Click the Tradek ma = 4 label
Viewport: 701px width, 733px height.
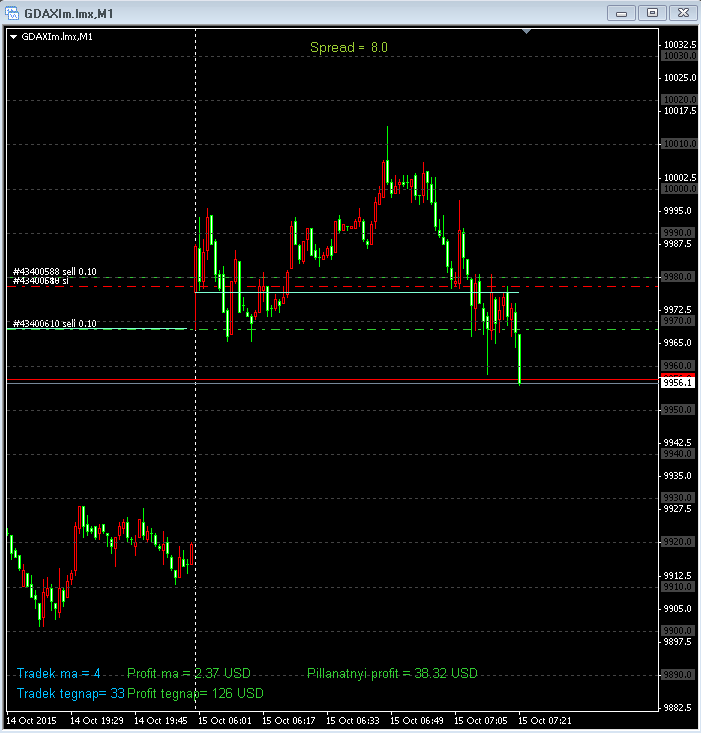(59, 674)
